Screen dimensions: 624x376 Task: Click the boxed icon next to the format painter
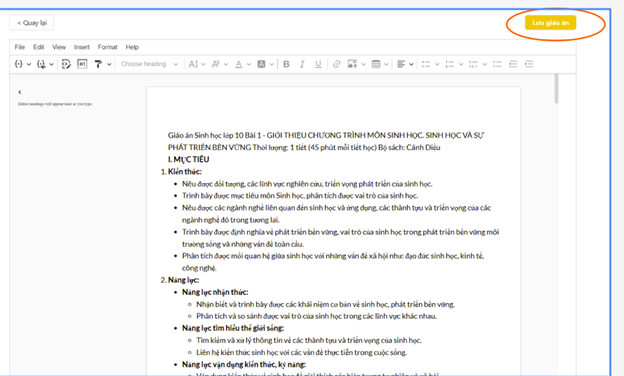click(82, 64)
